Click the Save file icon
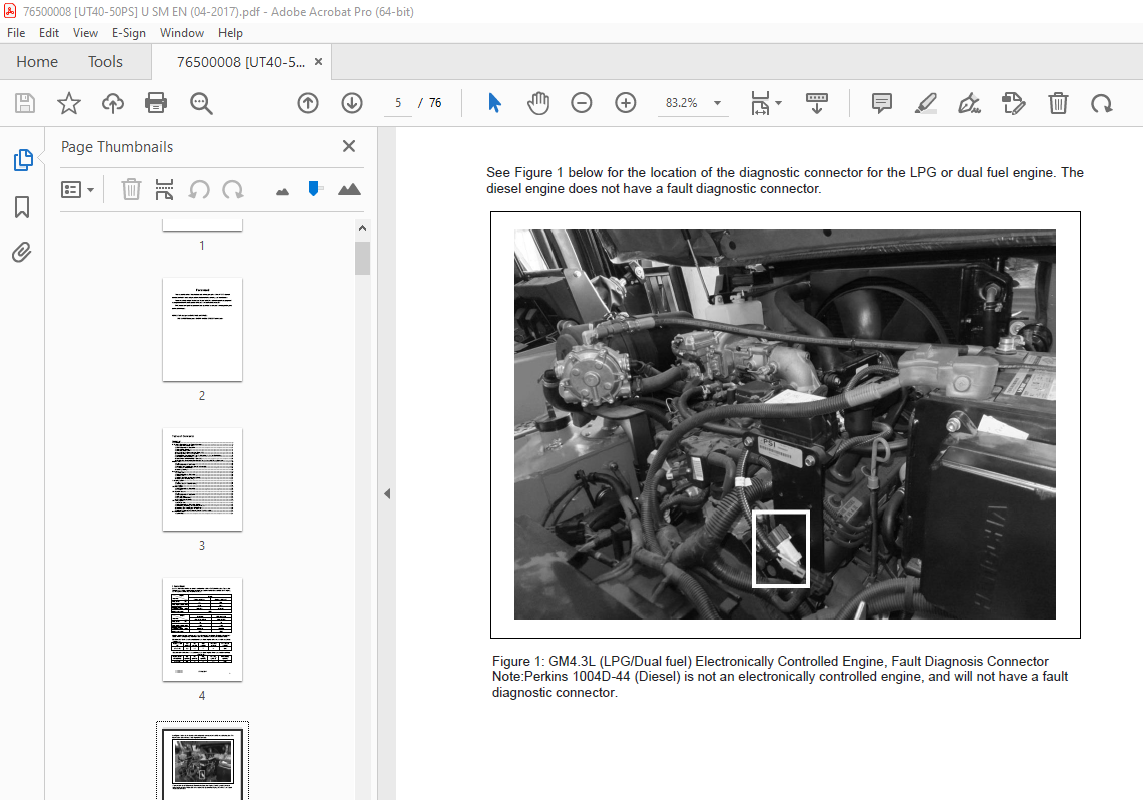 pos(25,103)
